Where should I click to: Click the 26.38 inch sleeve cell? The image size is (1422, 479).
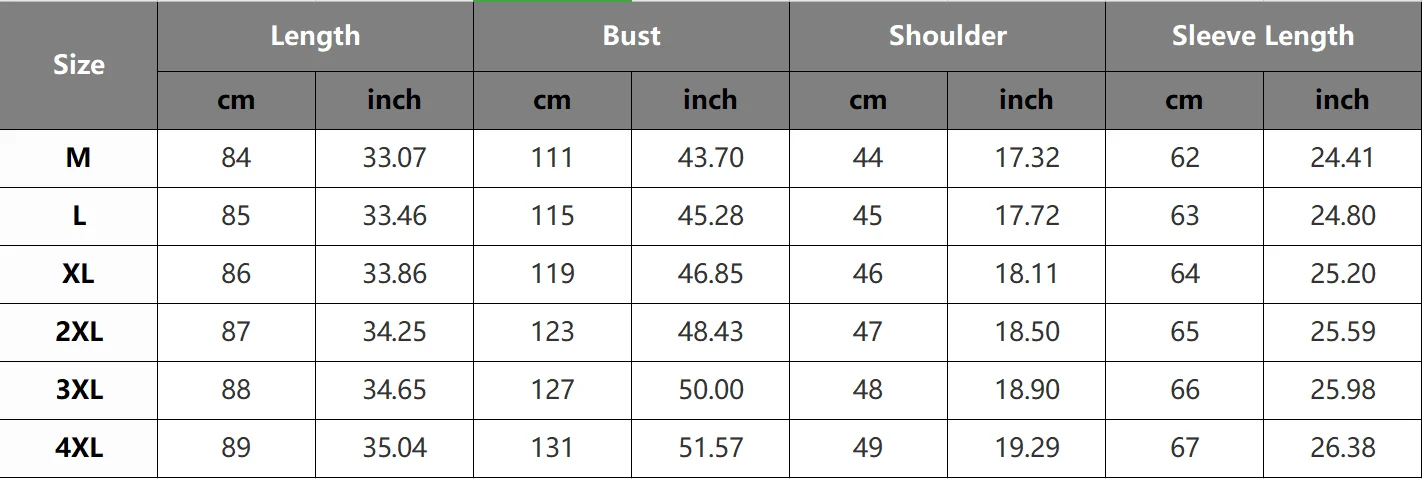tap(1342, 448)
